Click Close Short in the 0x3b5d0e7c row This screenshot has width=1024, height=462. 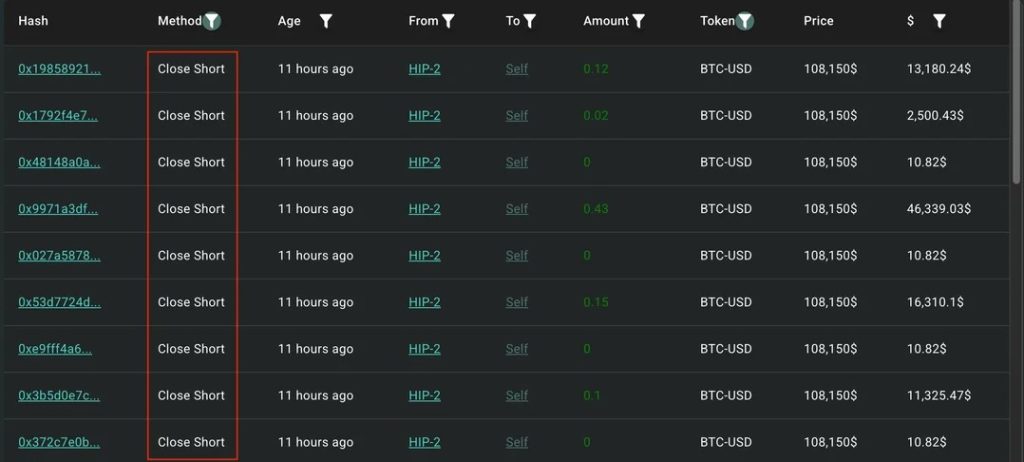click(x=191, y=395)
